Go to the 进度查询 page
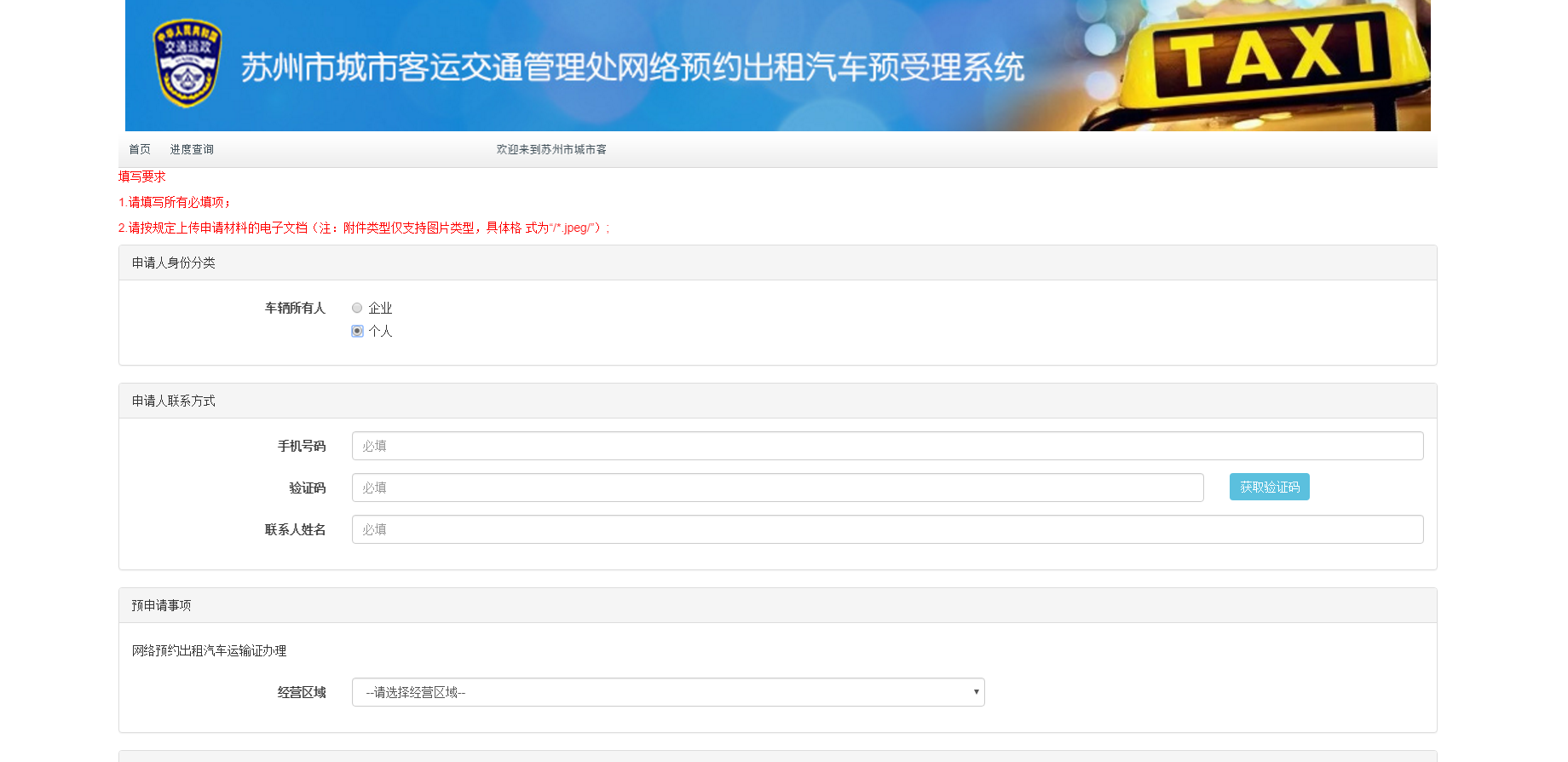The image size is (1568, 762). tap(192, 149)
